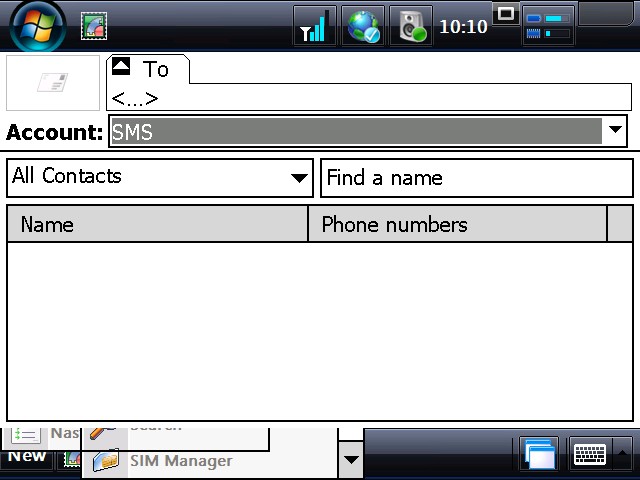Click the small window icon beside the clock
The image size is (640, 480).
506,14
